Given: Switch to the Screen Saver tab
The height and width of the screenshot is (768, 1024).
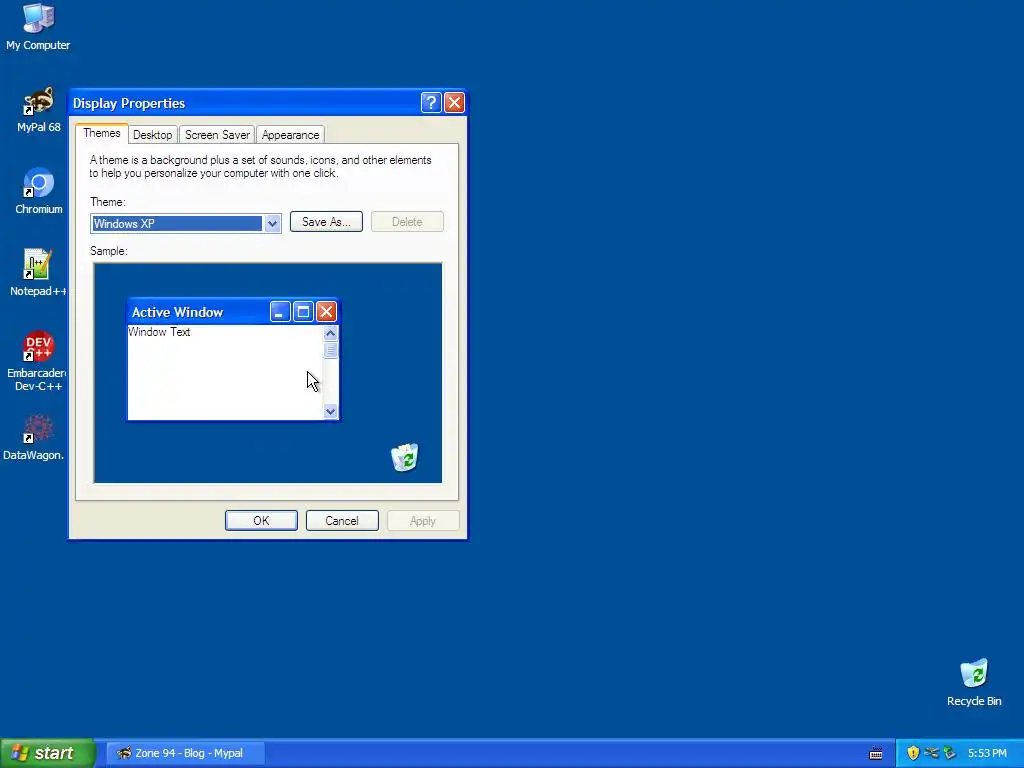Looking at the screenshot, I should pos(217,135).
